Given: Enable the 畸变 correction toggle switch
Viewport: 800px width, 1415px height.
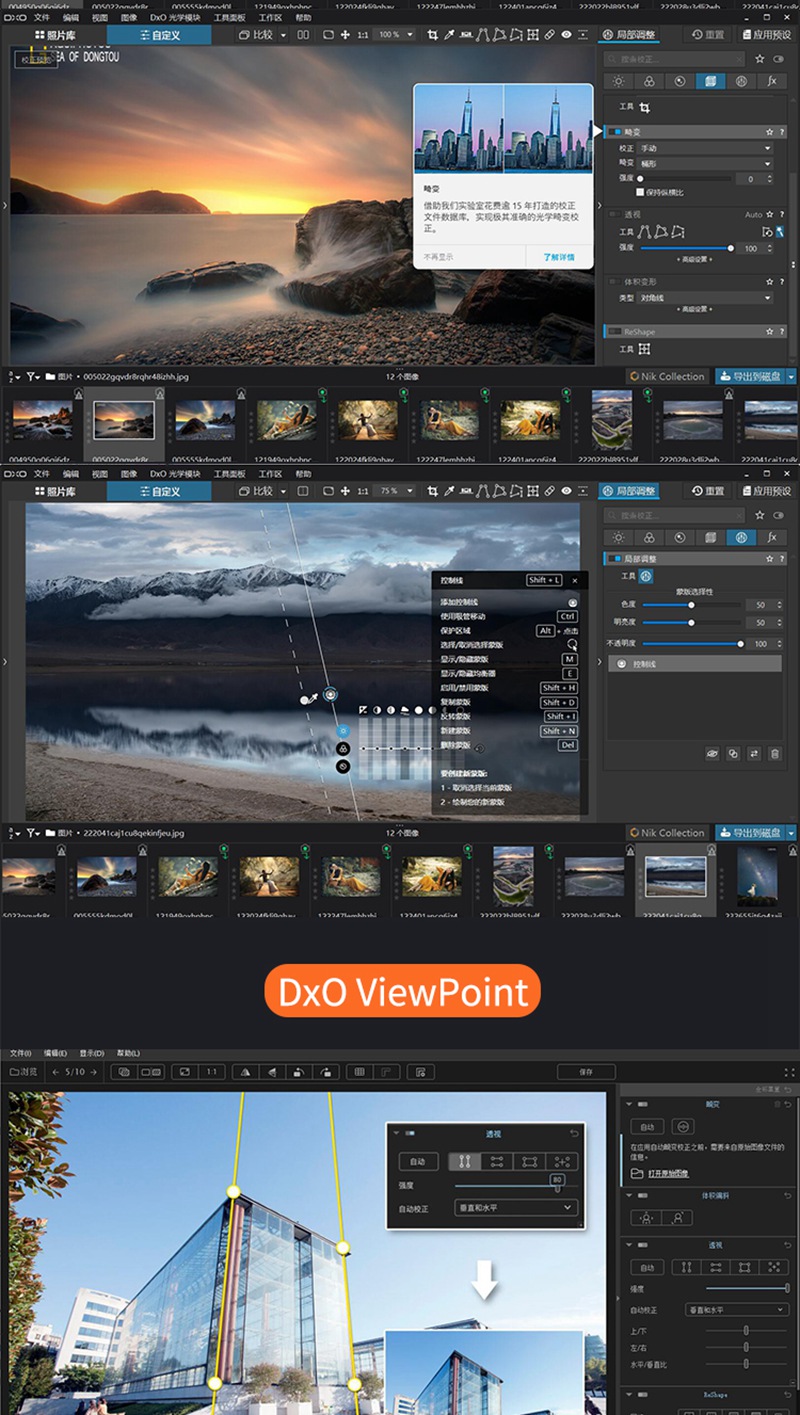Looking at the screenshot, I should click(614, 132).
